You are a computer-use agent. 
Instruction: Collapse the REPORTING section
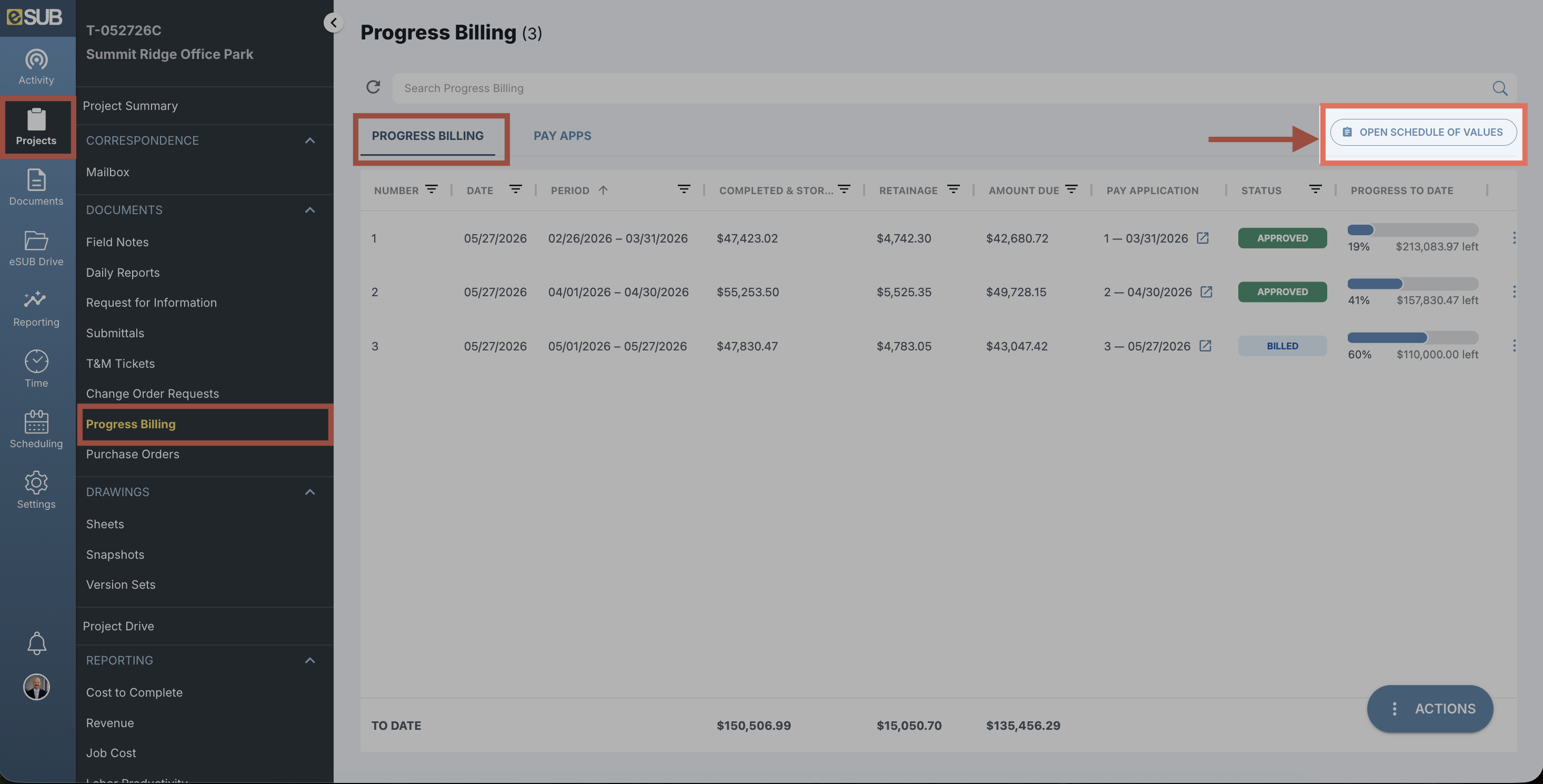click(x=309, y=661)
